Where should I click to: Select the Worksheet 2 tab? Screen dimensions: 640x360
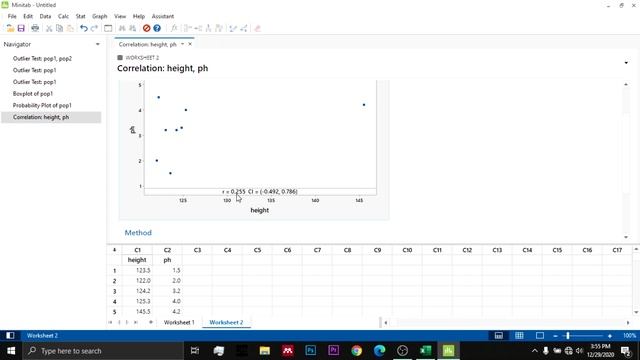(x=226, y=322)
